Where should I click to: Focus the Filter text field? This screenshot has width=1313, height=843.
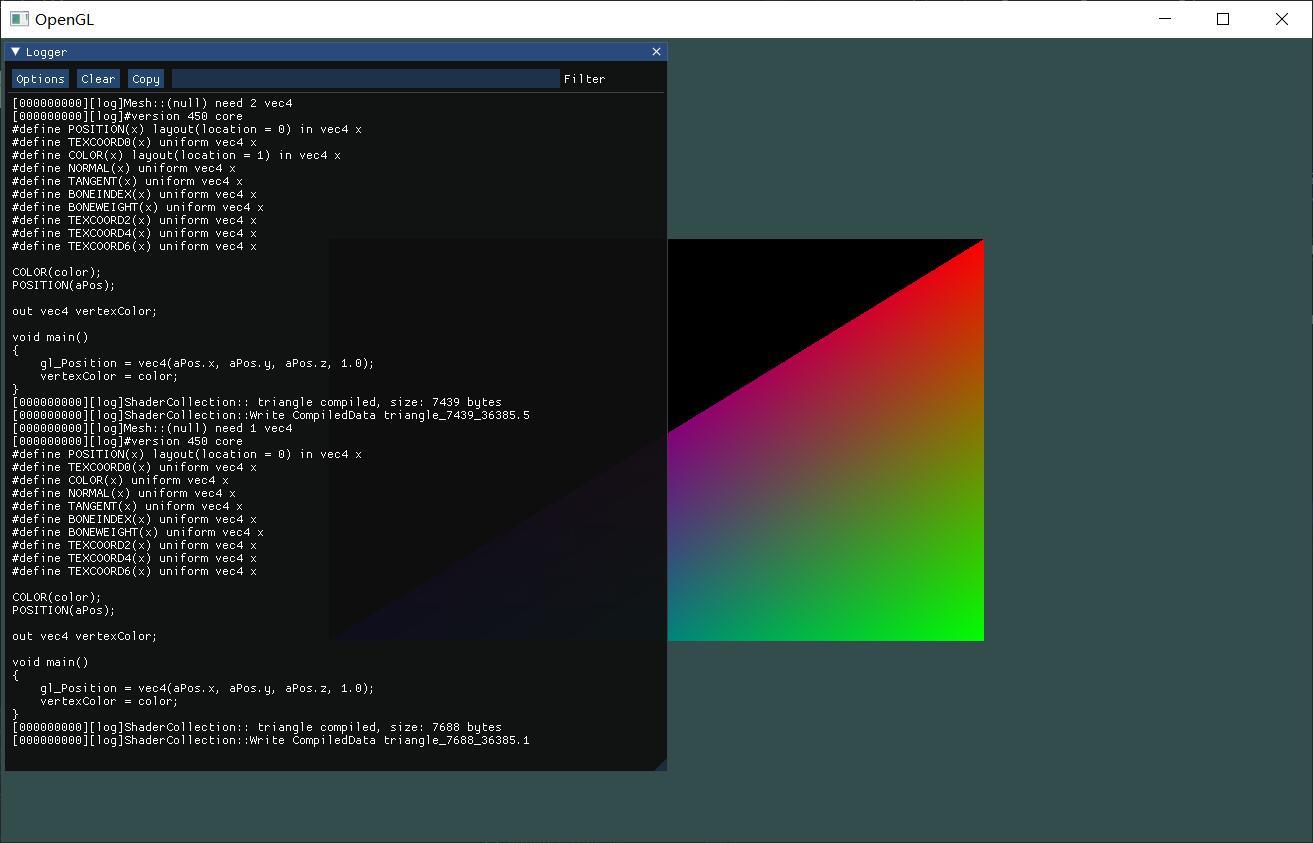366,79
